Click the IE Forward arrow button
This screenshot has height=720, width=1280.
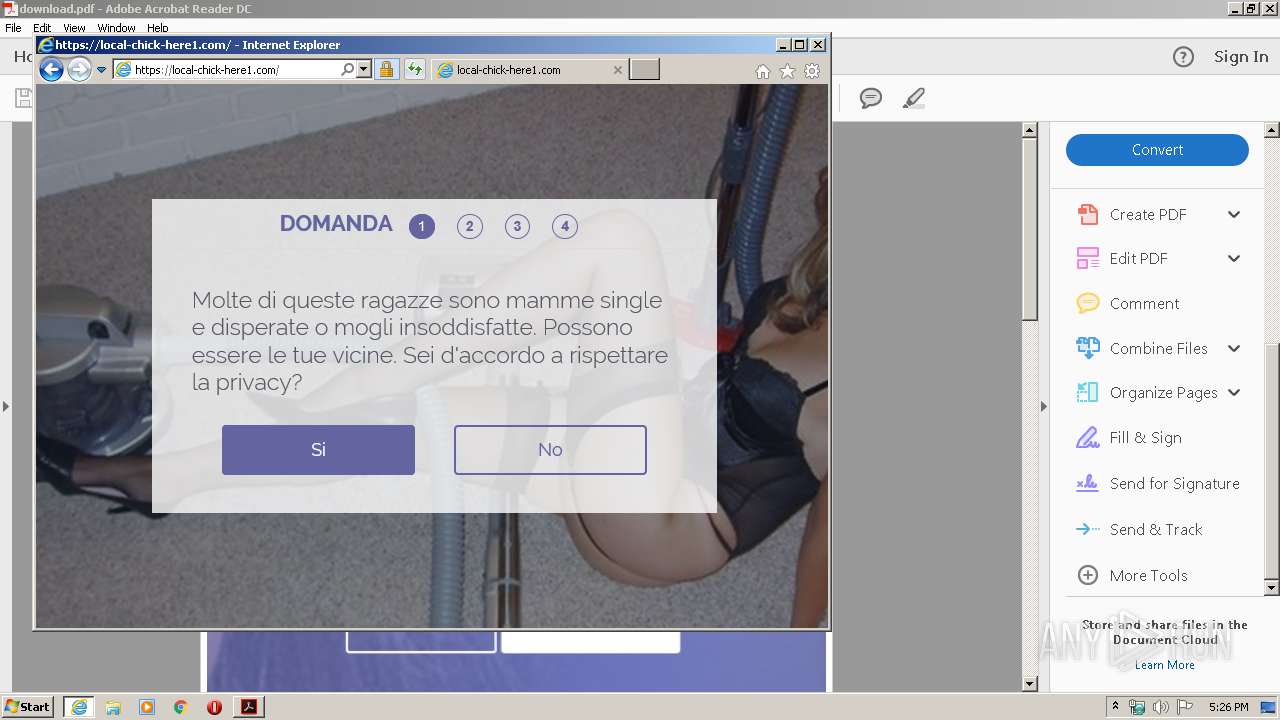79,70
